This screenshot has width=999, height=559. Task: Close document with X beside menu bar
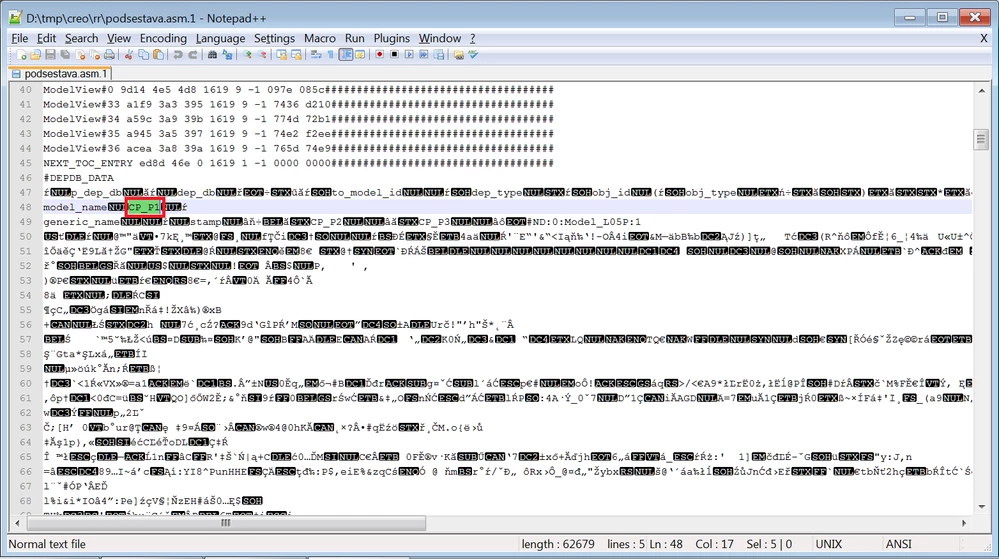tap(984, 38)
